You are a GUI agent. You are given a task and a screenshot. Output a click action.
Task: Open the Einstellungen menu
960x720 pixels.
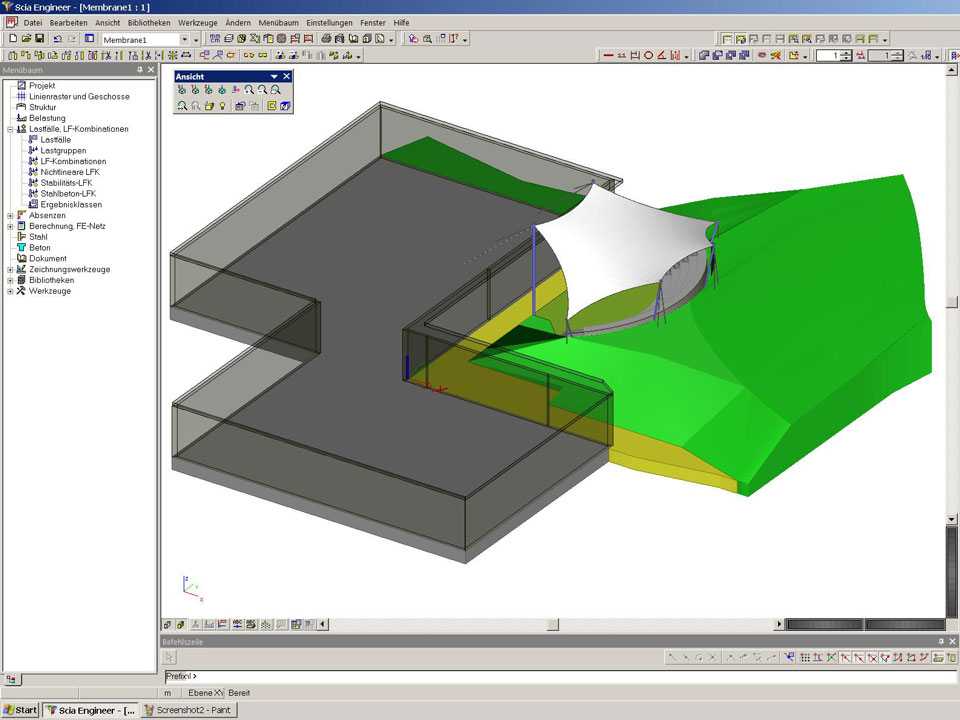(329, 22)
